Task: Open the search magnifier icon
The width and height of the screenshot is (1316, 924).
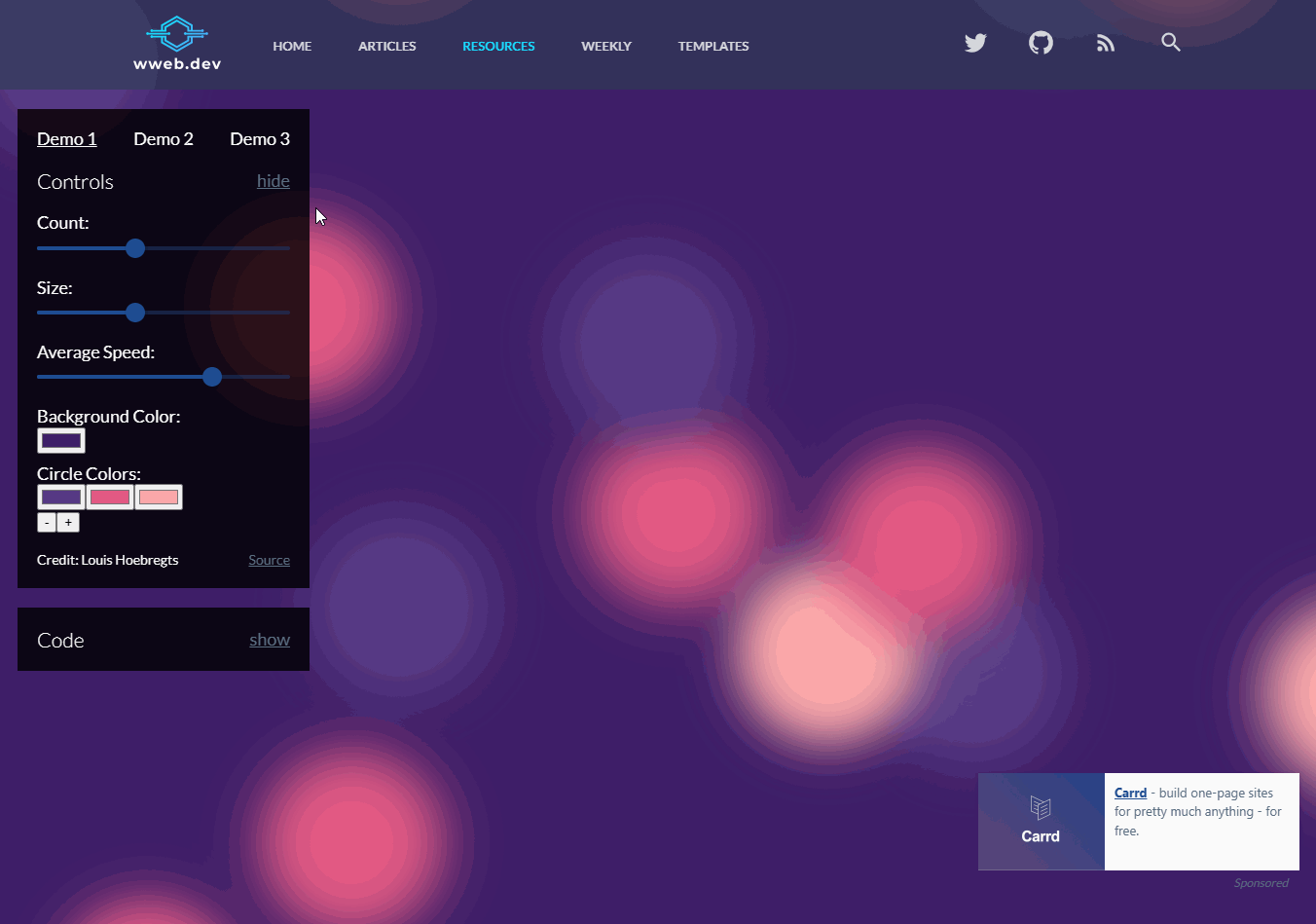Action: pyautogui.click(x=1171, y=42)
